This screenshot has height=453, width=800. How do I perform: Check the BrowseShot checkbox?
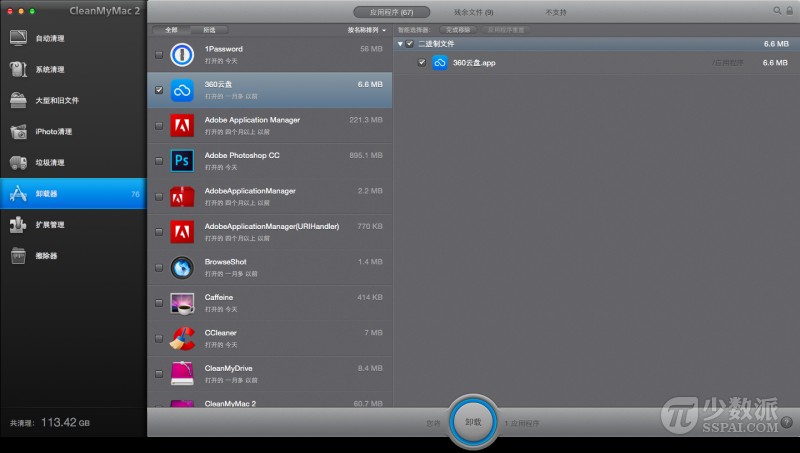(159, 267)
